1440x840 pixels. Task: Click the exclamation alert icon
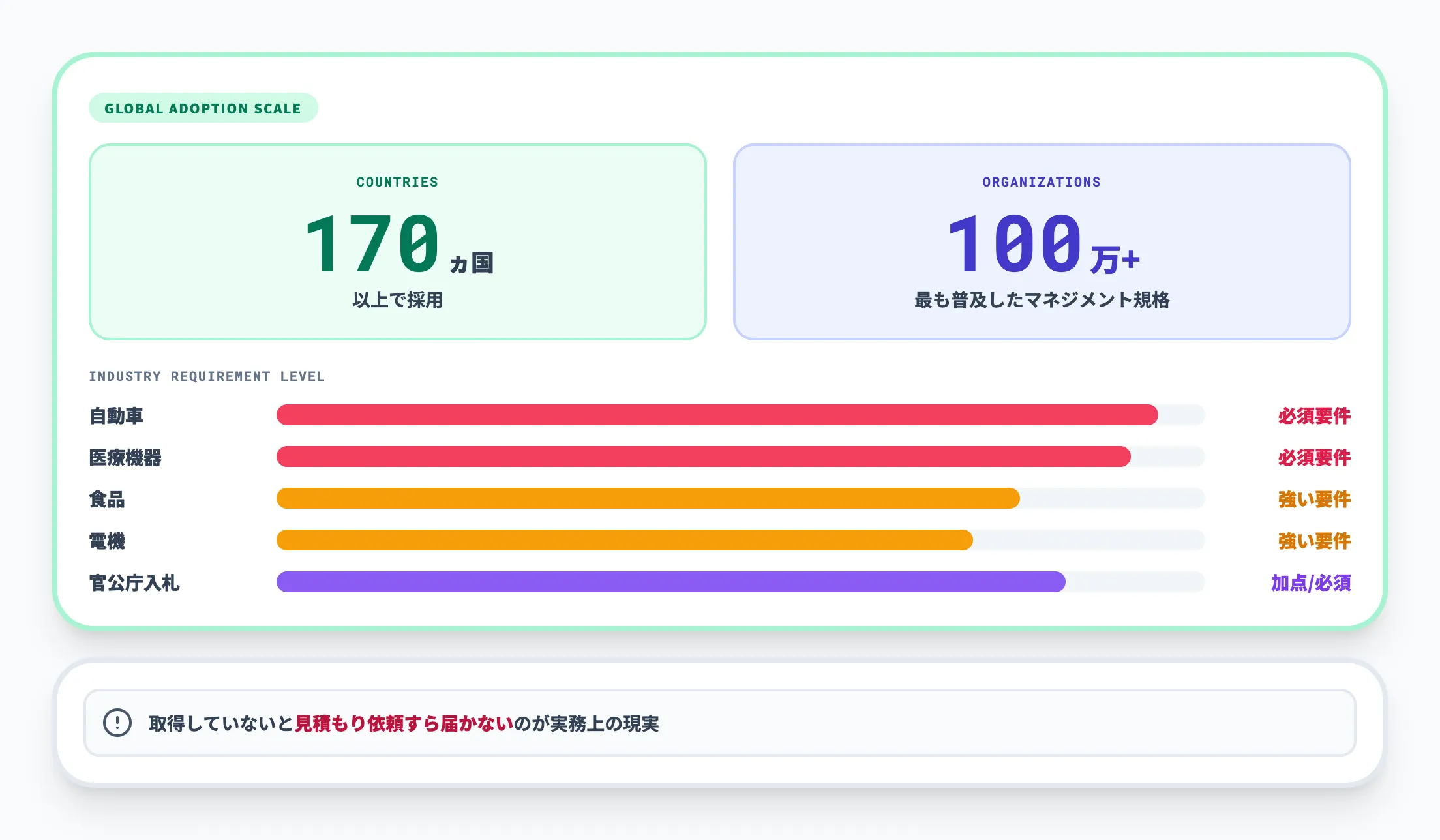(x=117, y=723)
